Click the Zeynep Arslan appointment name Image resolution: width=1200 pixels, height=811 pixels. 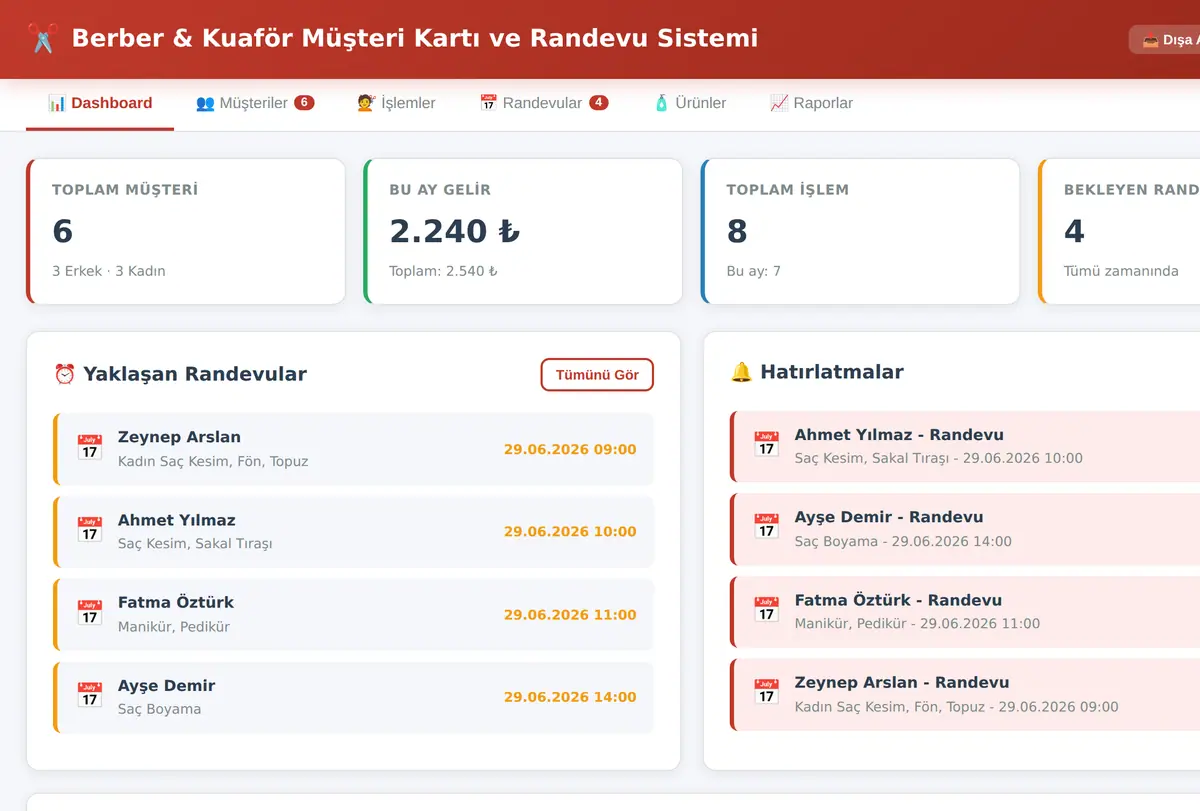click(x=179, y=437)
